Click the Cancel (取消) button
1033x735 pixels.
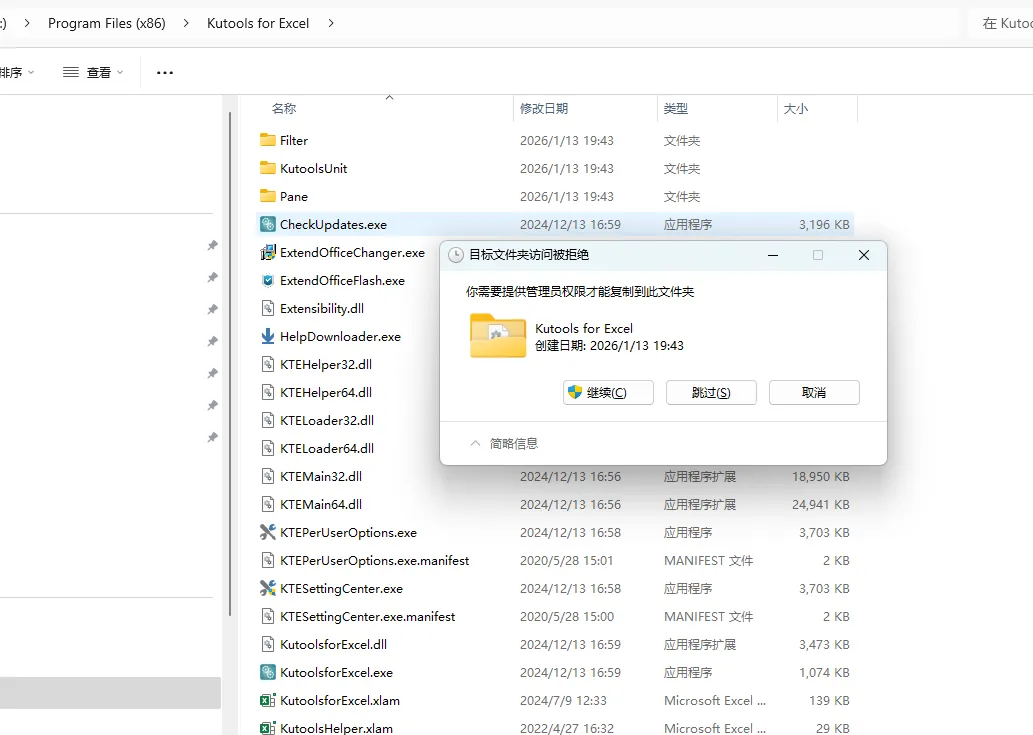point(814,393)
